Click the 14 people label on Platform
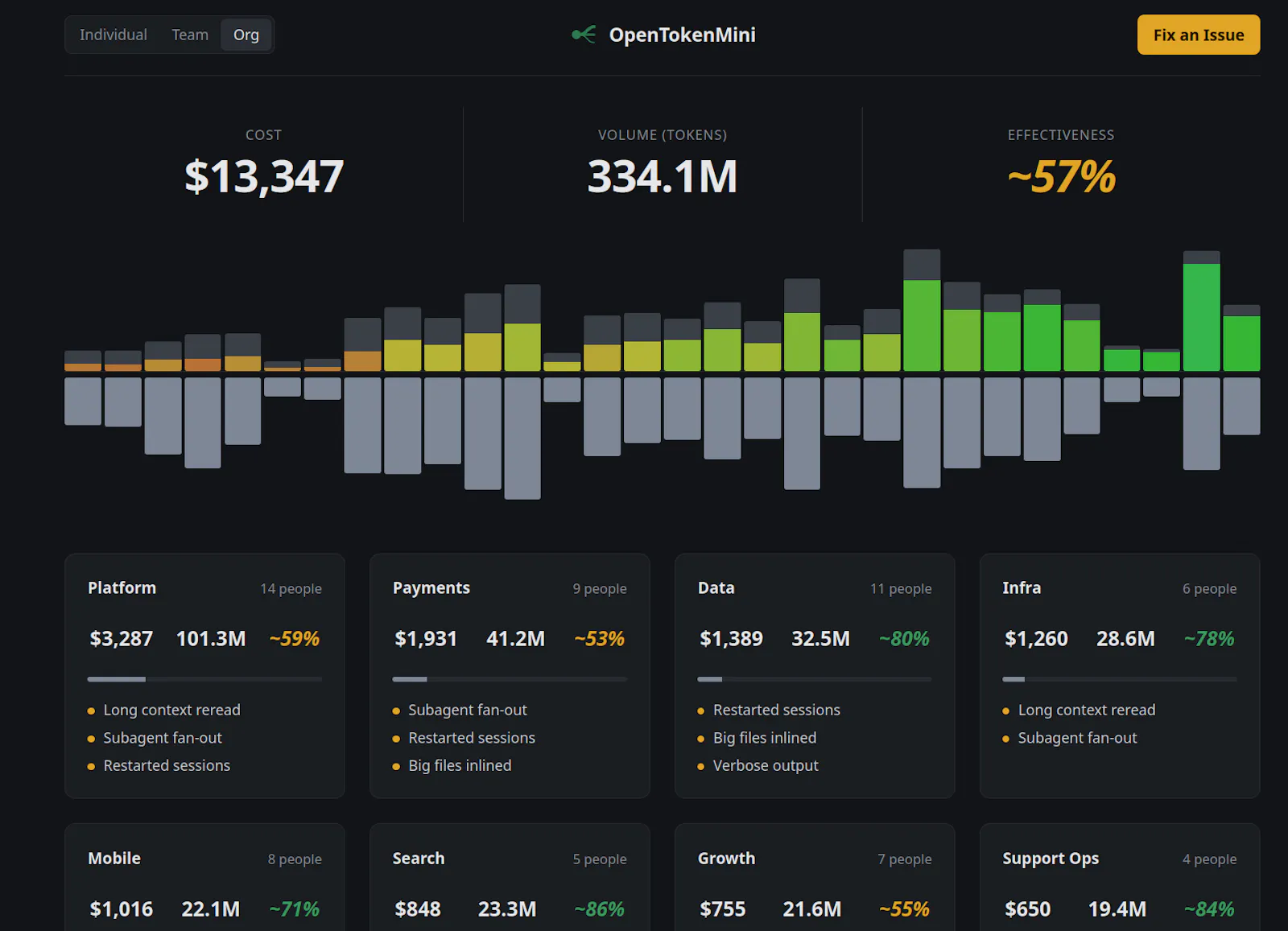Image resolution: width=1288 pixels, height=931 pixels. click(291, 589)
